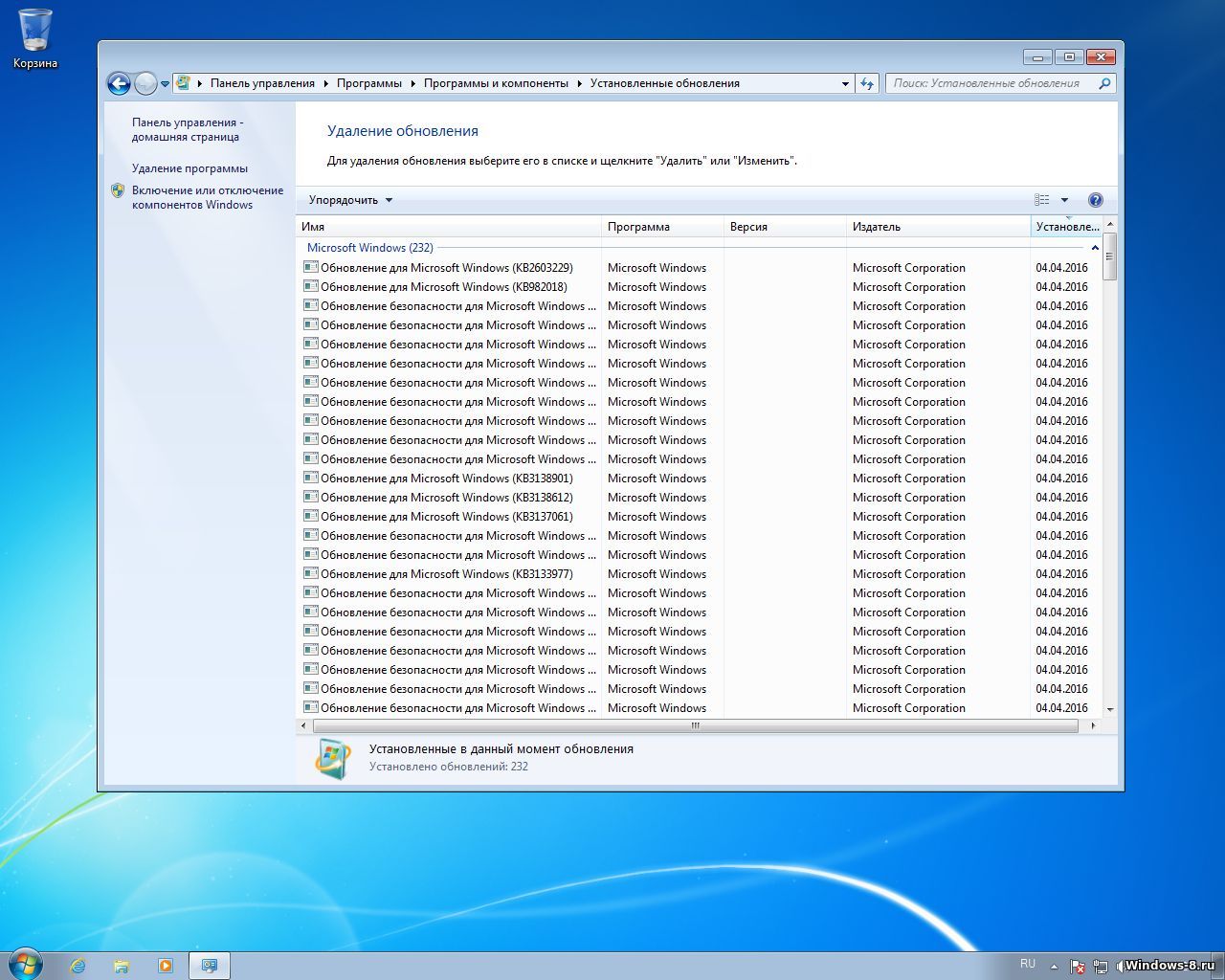The image size is (1225, 980).
Task: Click the 'Программы и компоненты' breadcrumb
Action: (496, 83)
